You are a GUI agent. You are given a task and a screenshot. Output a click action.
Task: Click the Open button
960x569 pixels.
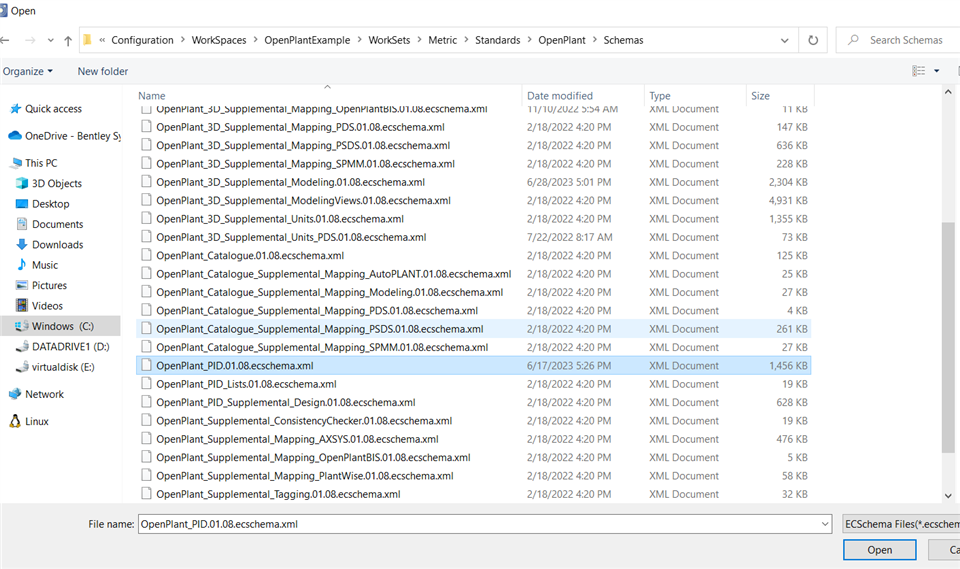(879, 550)
